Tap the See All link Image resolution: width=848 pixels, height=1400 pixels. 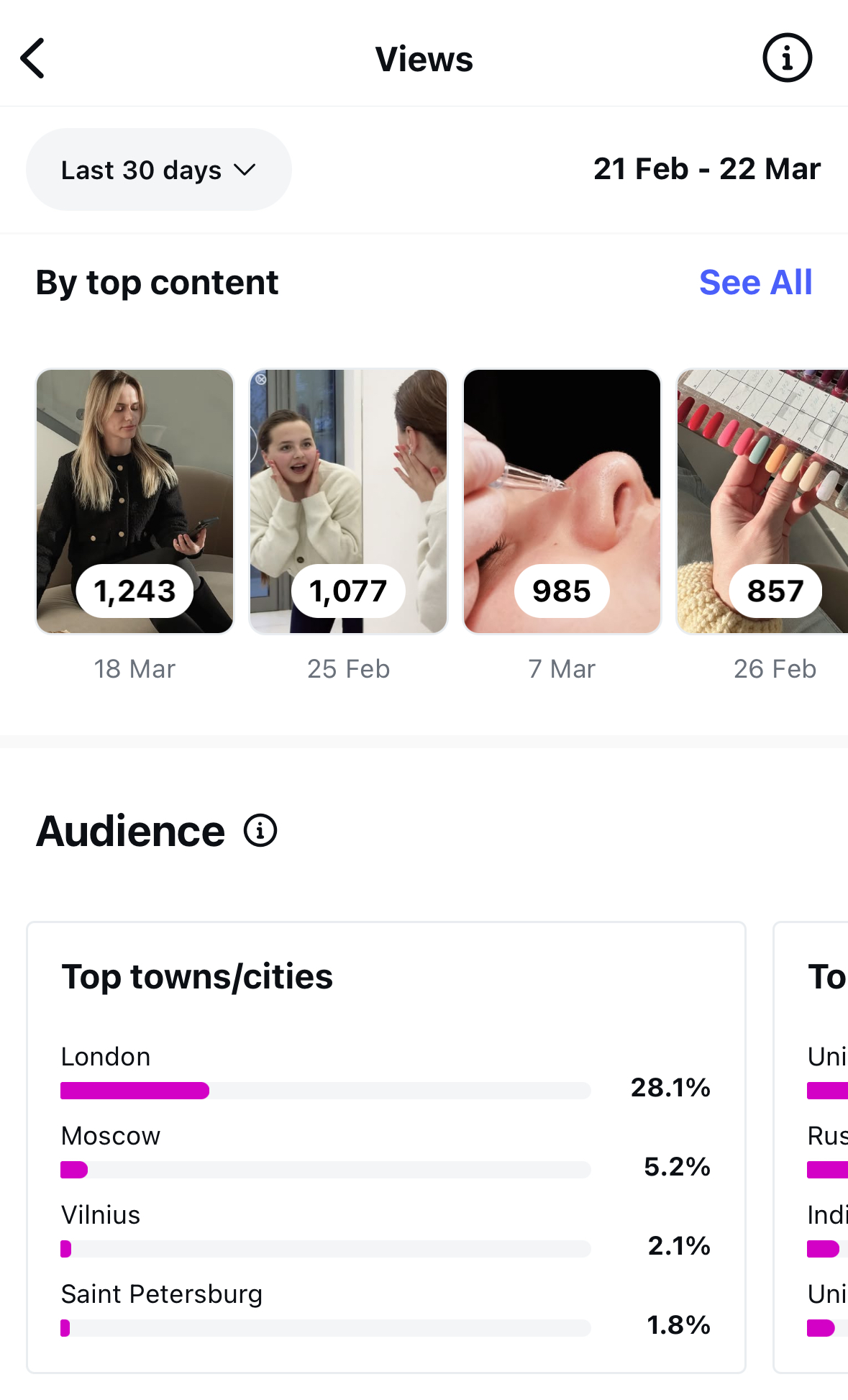[x=755, y=282]
